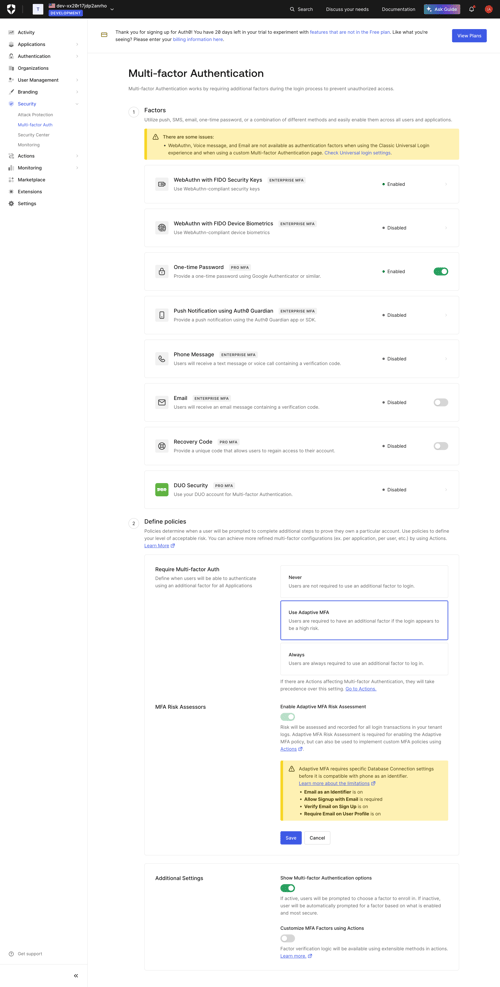Click the Ask Guide button
This screenshot has height=987, width=500.
pyautogui.click(x=441, y=9)
